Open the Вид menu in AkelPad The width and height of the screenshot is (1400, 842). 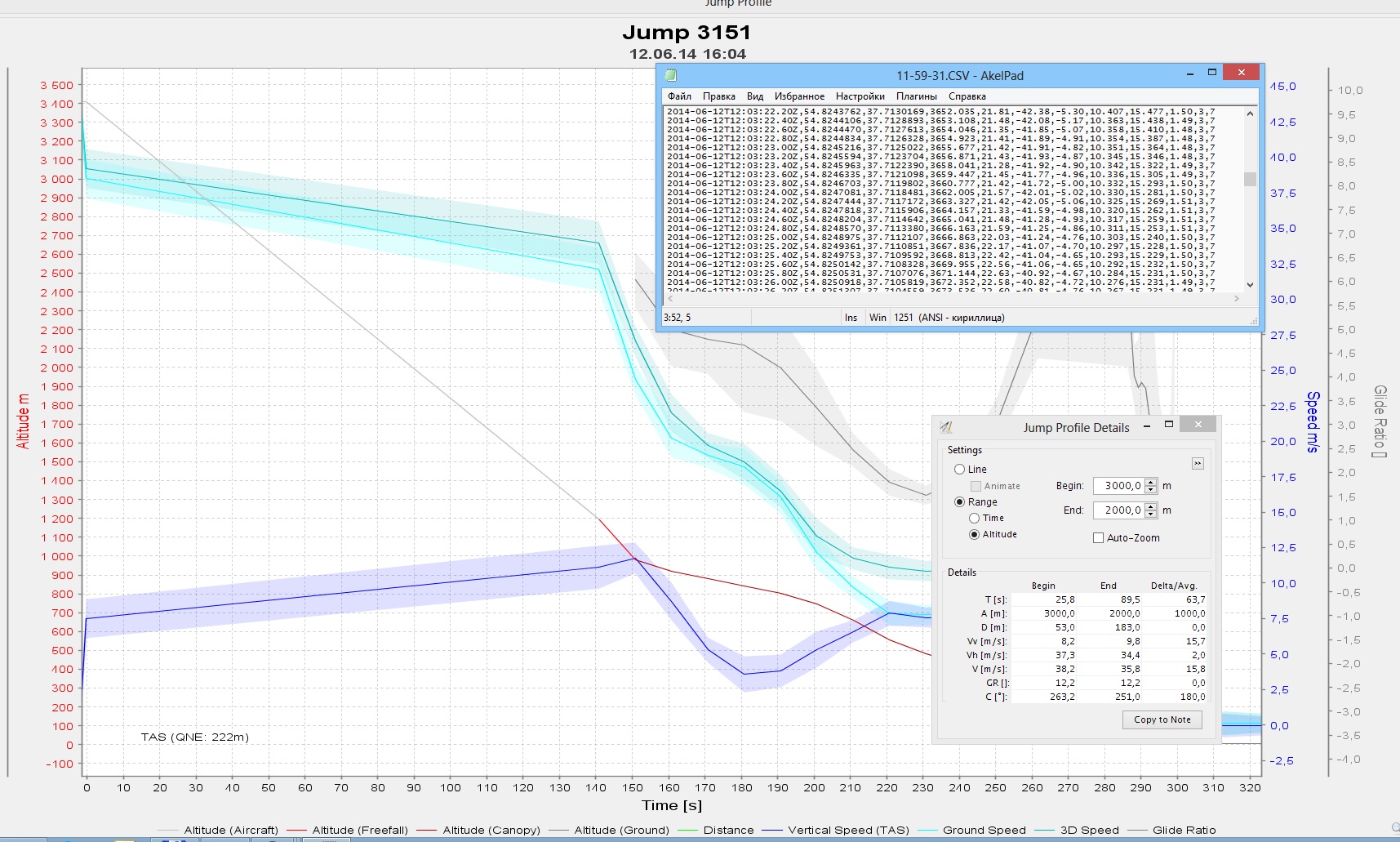(x=755, y=96)
